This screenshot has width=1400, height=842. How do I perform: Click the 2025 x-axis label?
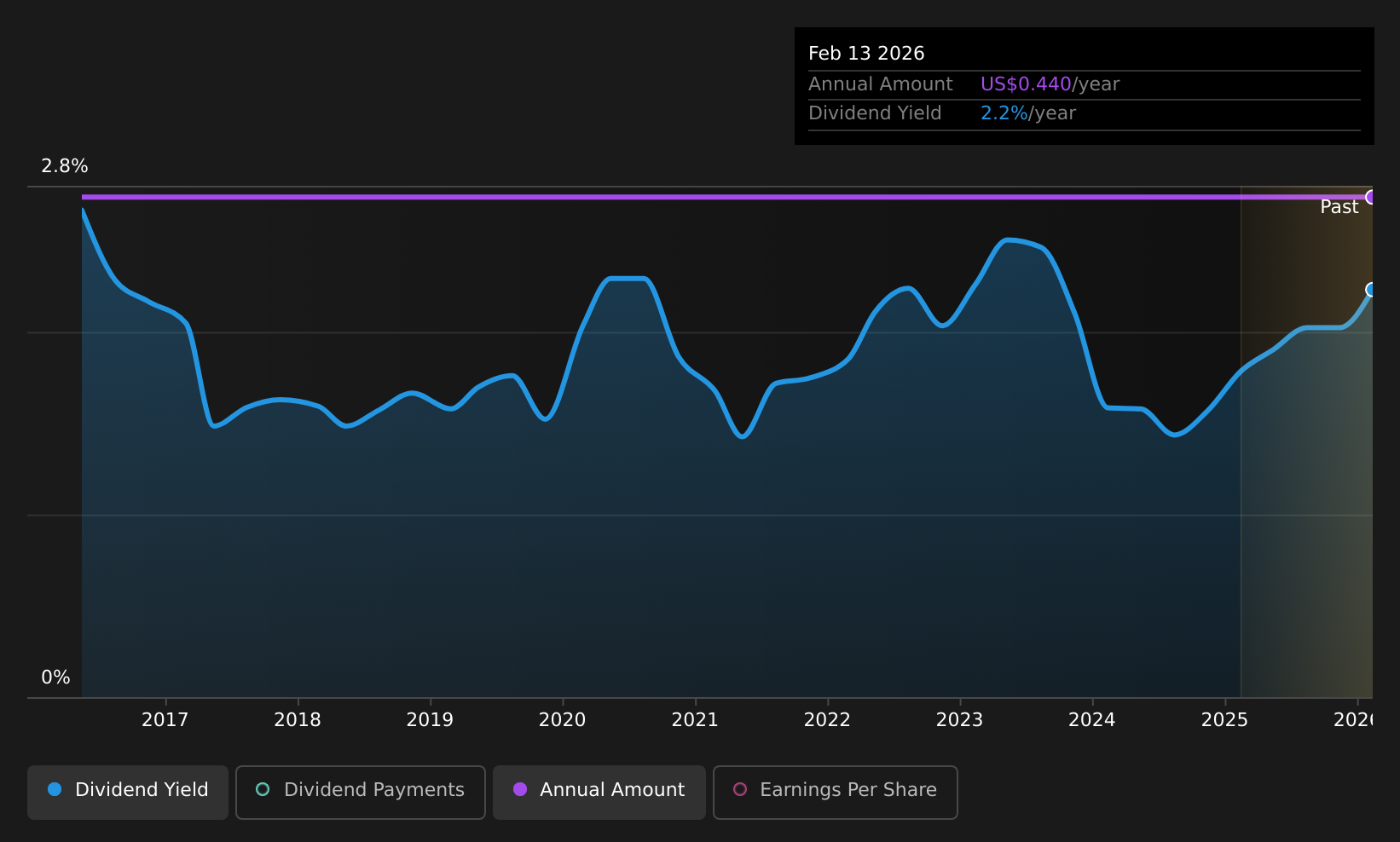click(1225, 720)
